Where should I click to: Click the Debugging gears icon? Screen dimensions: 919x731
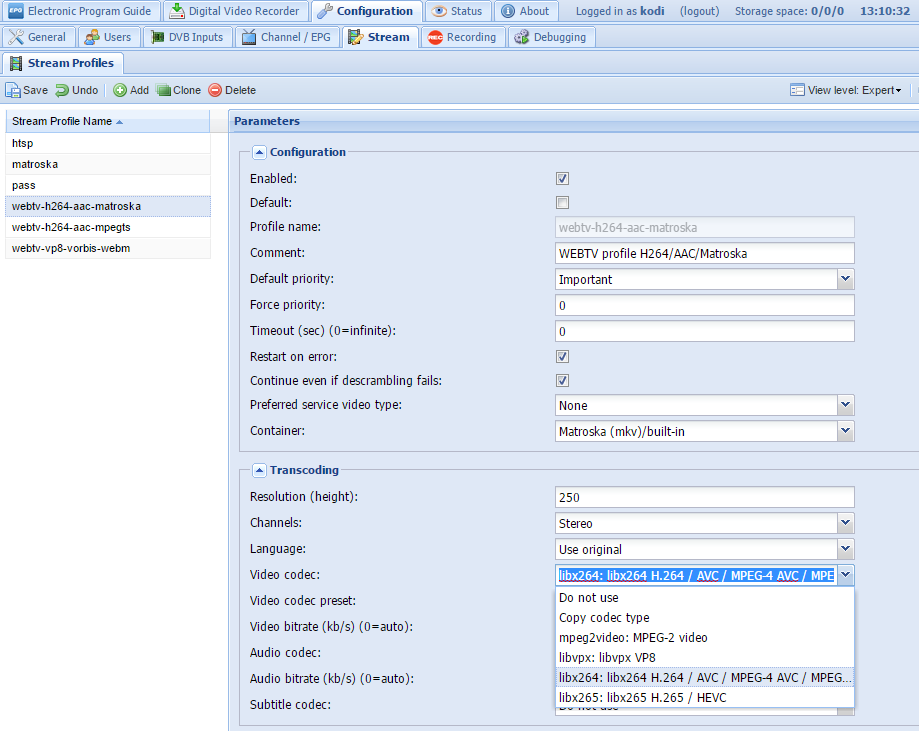coord(522,37)
